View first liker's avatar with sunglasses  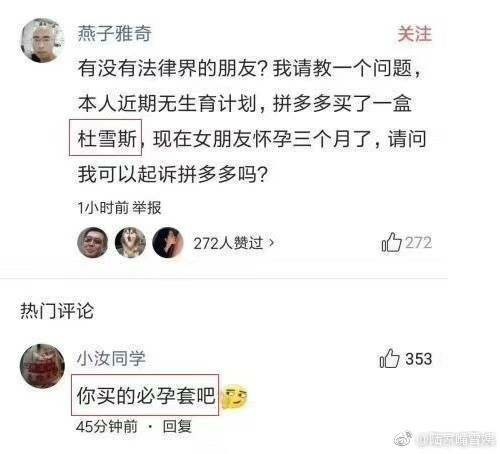(x=92, y=243)
